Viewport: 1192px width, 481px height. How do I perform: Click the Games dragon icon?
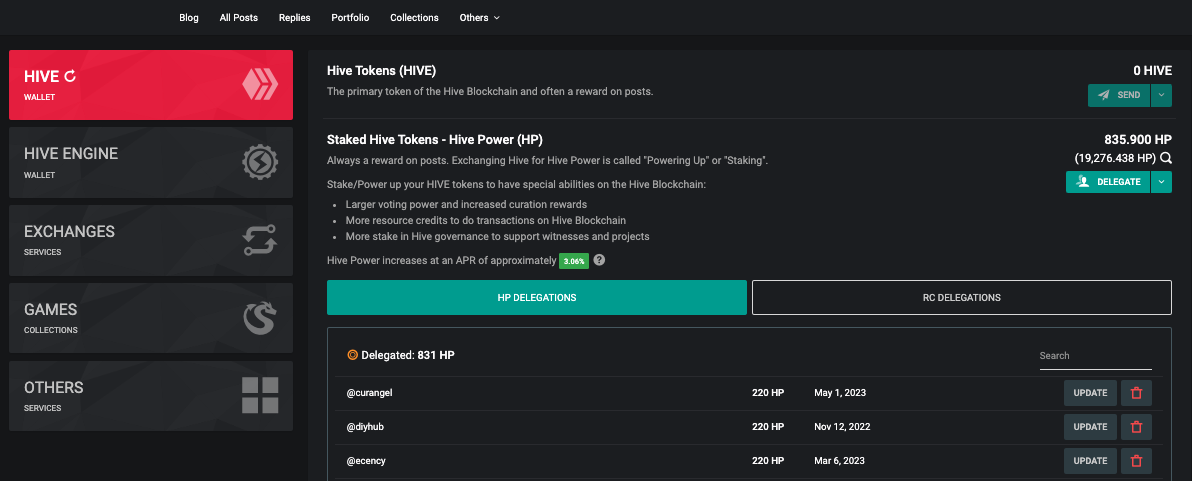tap(260, 318)
